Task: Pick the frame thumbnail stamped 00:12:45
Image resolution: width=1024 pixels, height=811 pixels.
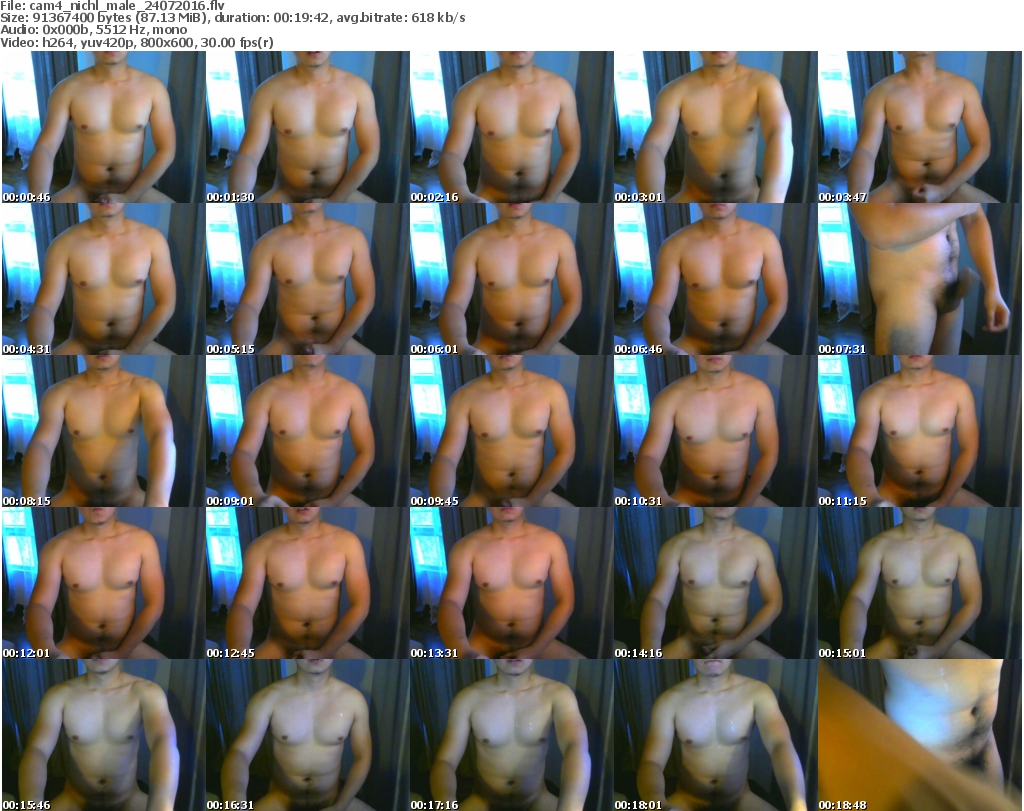Action: point(308,584)
